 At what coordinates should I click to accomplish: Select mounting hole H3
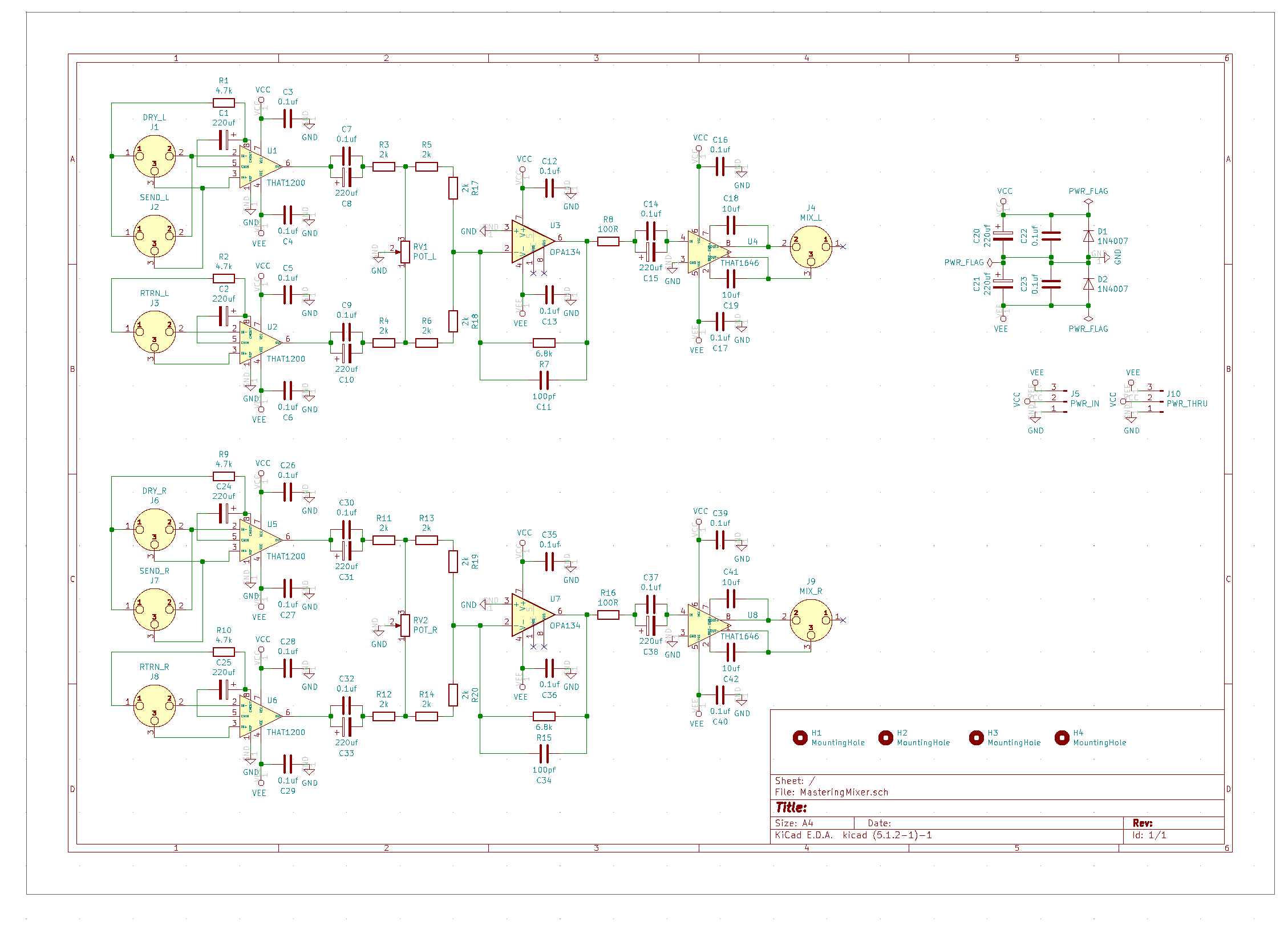point(977,738)
